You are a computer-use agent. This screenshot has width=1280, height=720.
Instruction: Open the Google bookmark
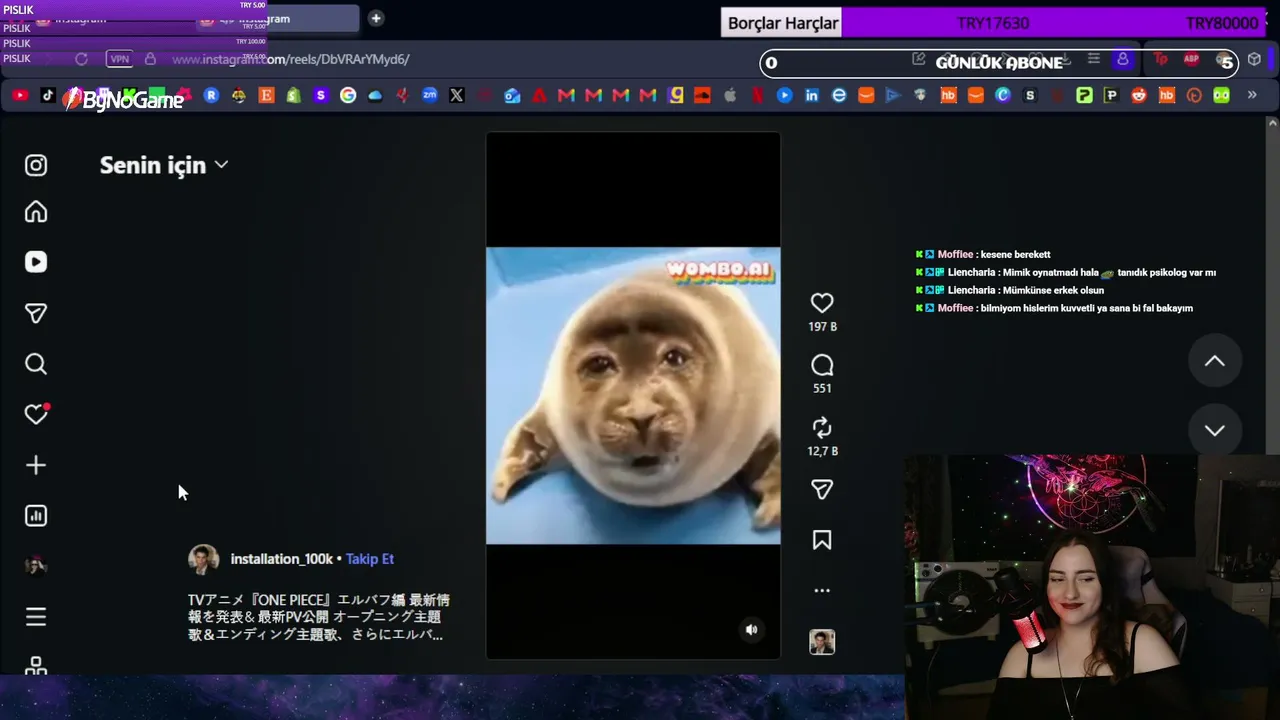[x=348, y=95]
